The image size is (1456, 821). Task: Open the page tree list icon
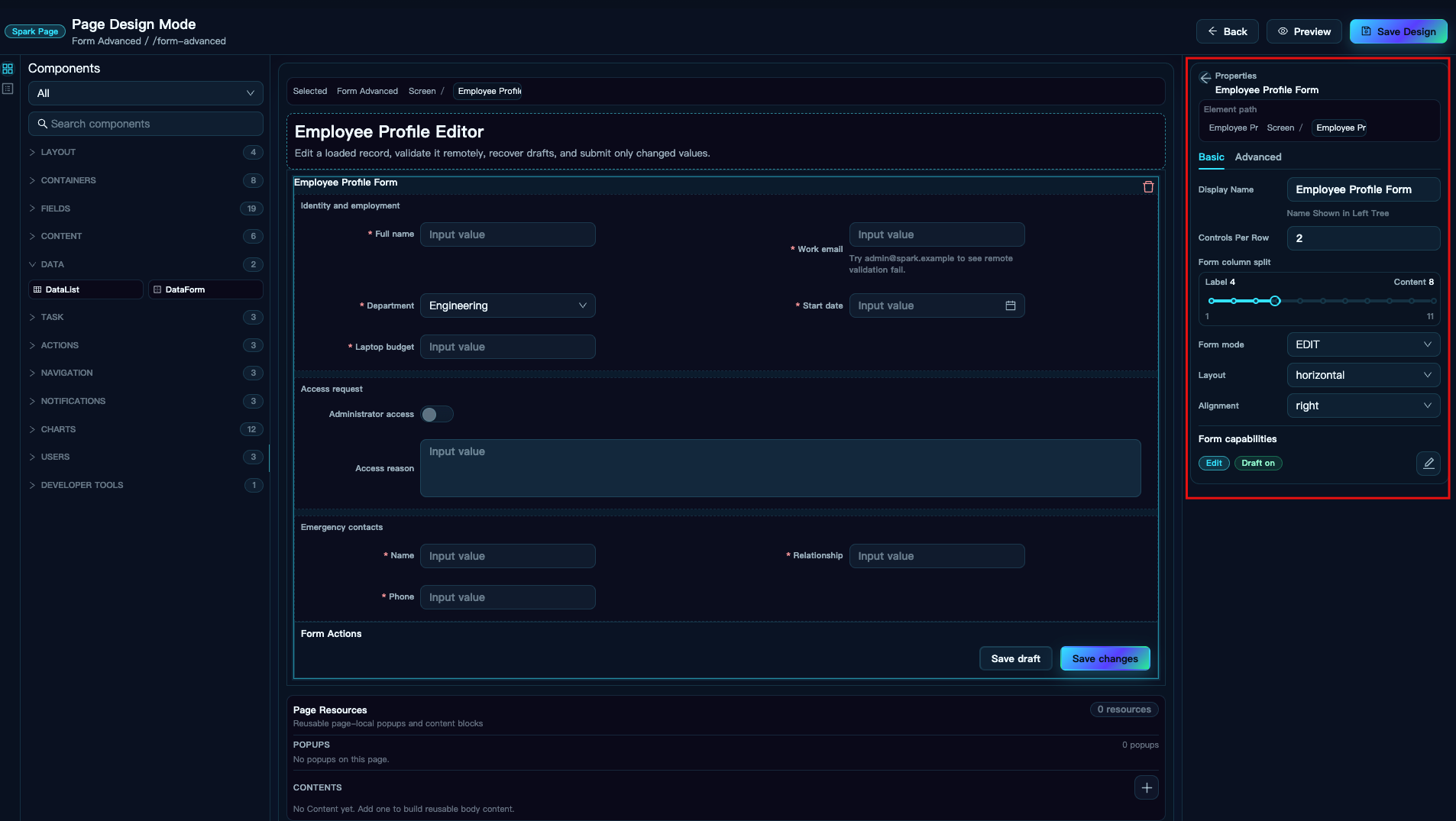point(8,89)
